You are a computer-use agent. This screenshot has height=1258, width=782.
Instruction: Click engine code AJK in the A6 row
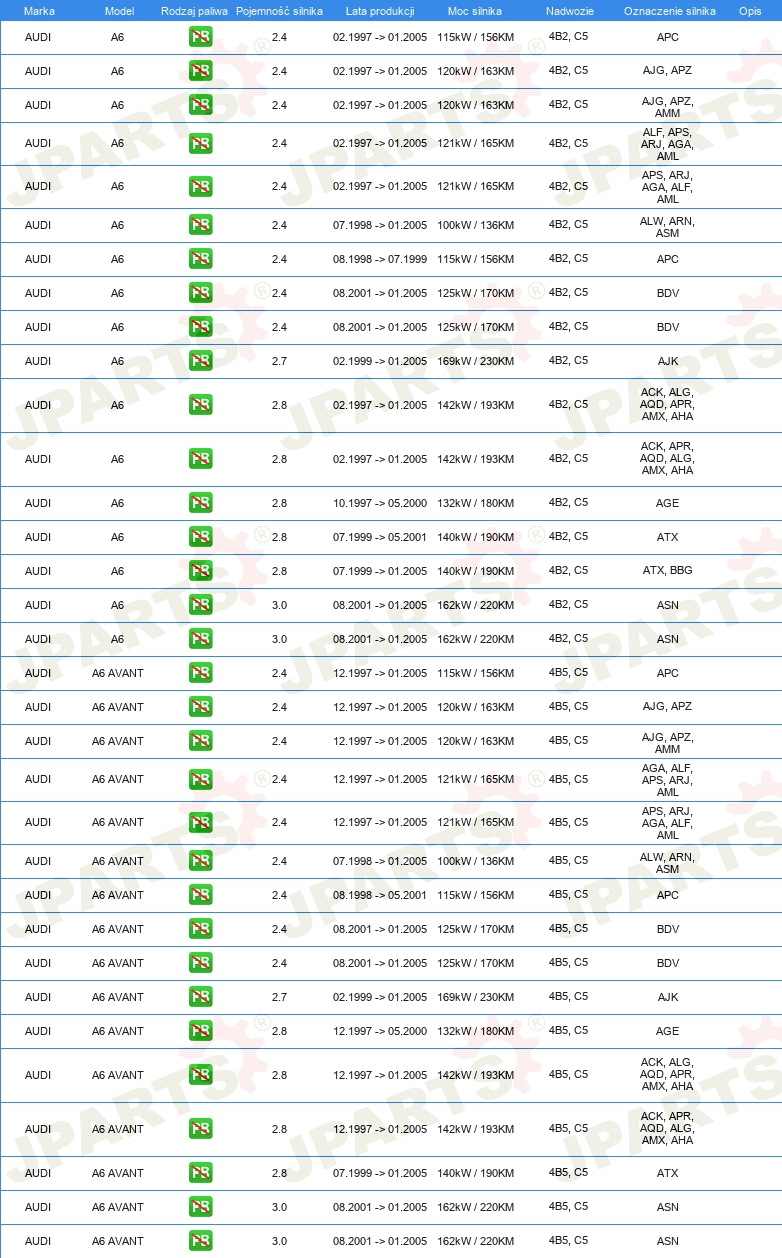pos(668,361)
